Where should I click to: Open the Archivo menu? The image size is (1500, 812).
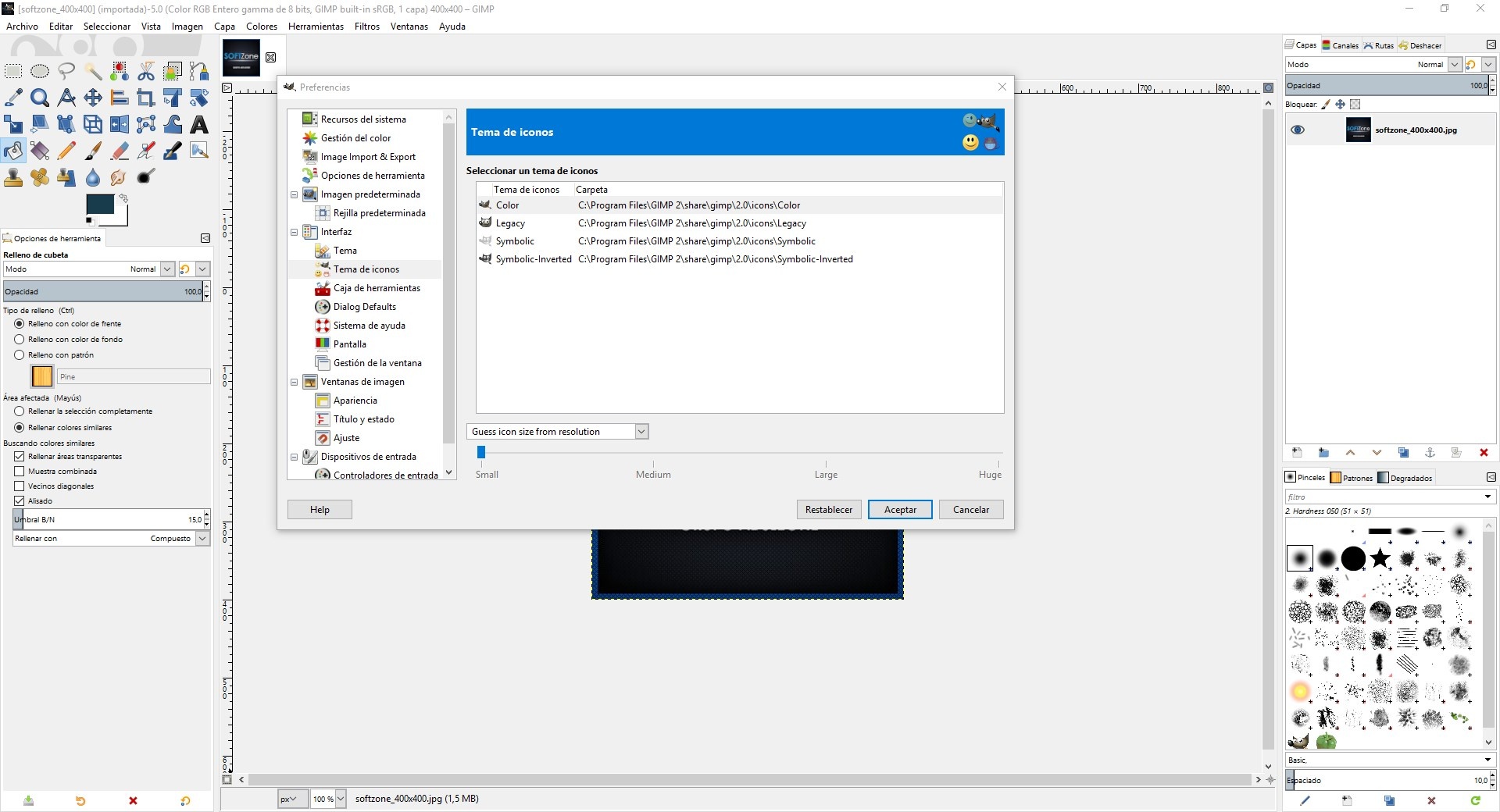click(22, 27)
